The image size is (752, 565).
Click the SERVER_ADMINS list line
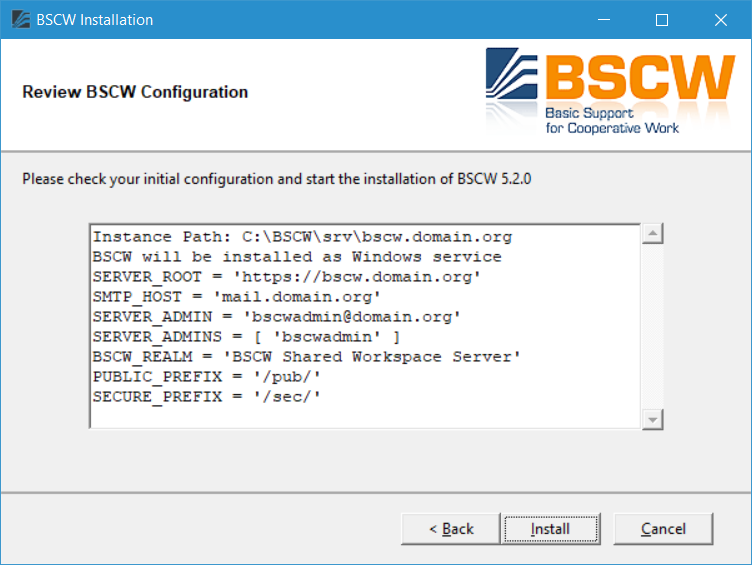(x=247, y=337)
